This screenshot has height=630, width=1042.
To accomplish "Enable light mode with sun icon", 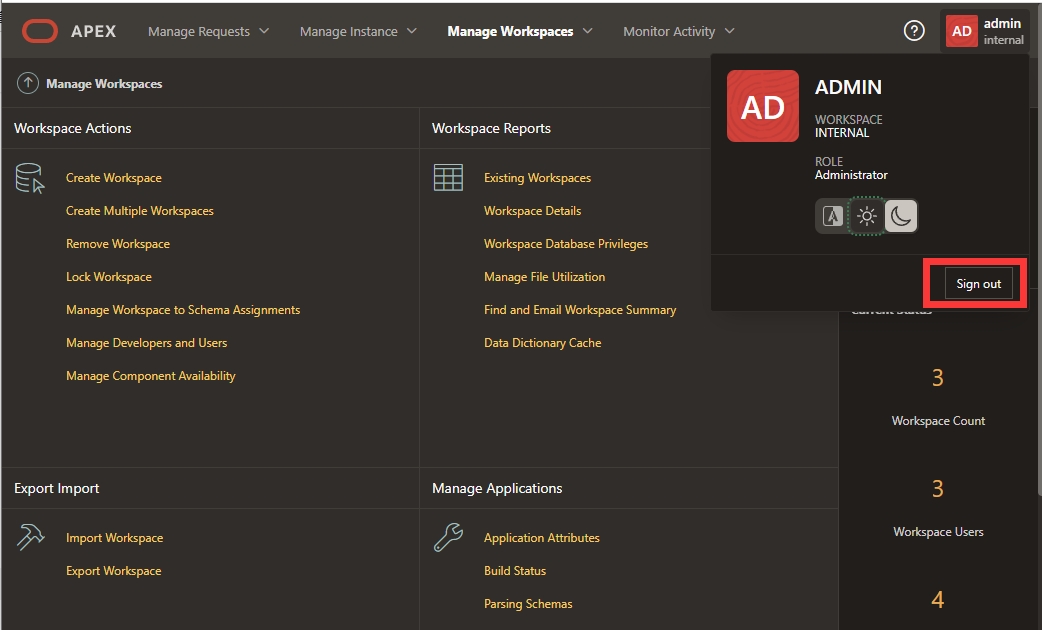I will coord(866,216).
